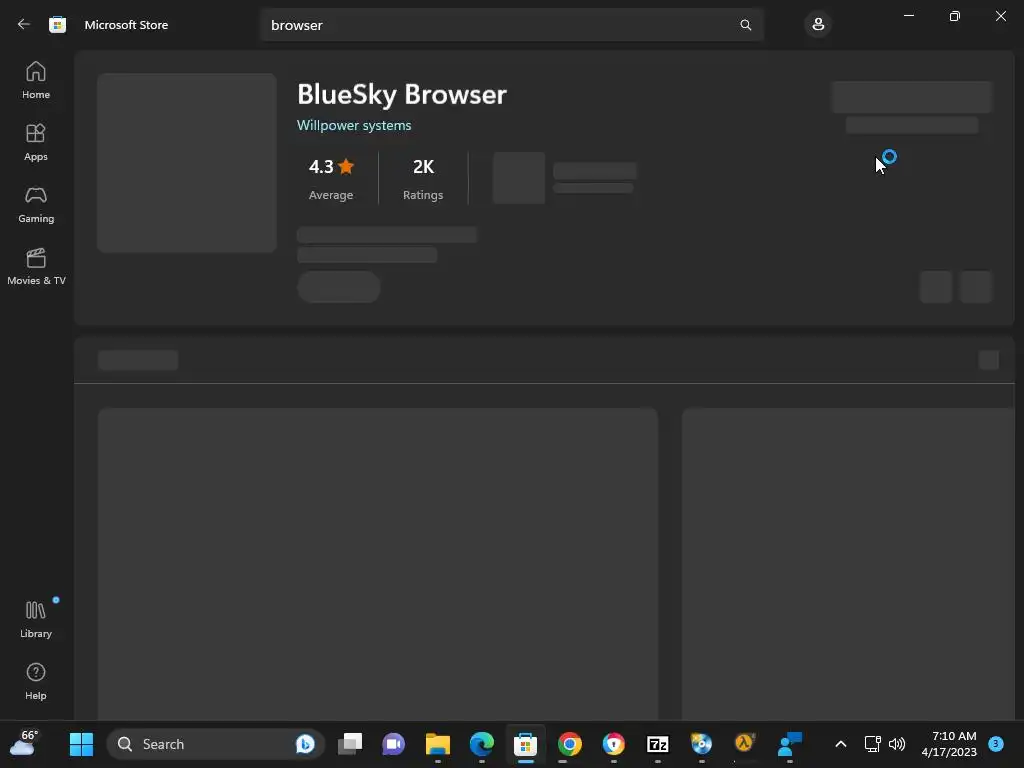Open Movies & TV section
This screenshot has width=1024, height=768.
pos(36,266)
